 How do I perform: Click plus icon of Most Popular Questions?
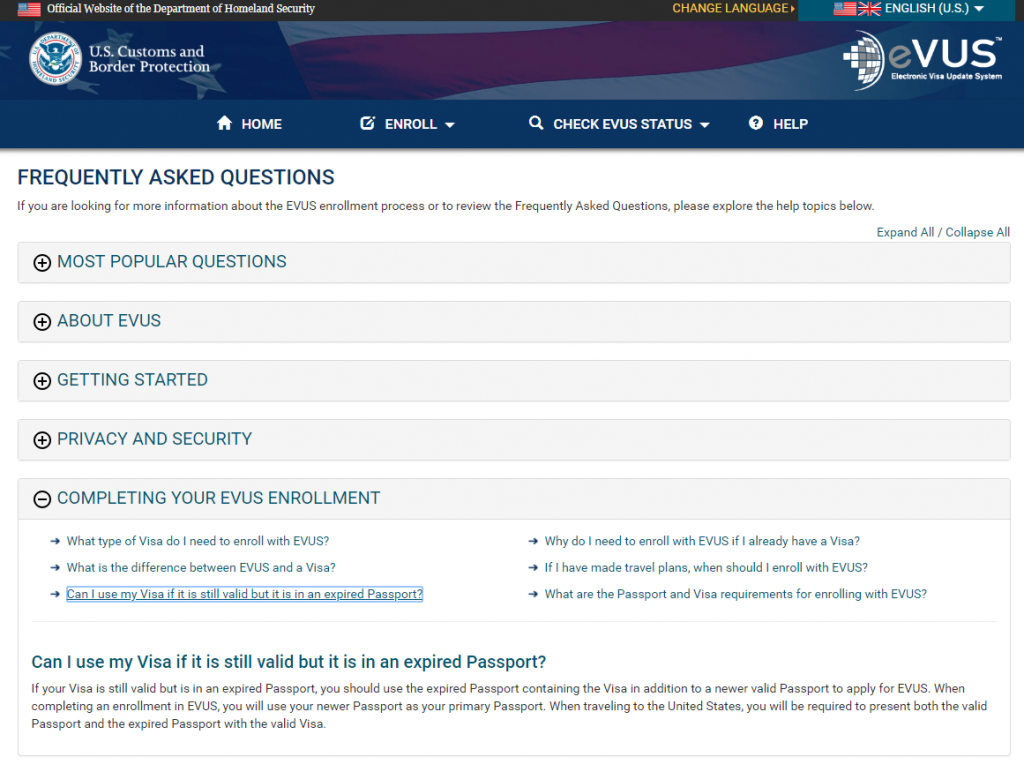42,263
